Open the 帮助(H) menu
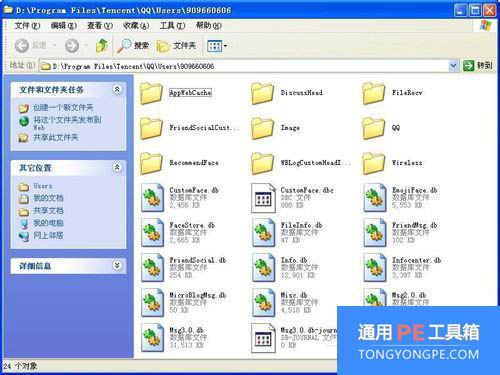This screenshot has width=500, height=375. [209, 26]
